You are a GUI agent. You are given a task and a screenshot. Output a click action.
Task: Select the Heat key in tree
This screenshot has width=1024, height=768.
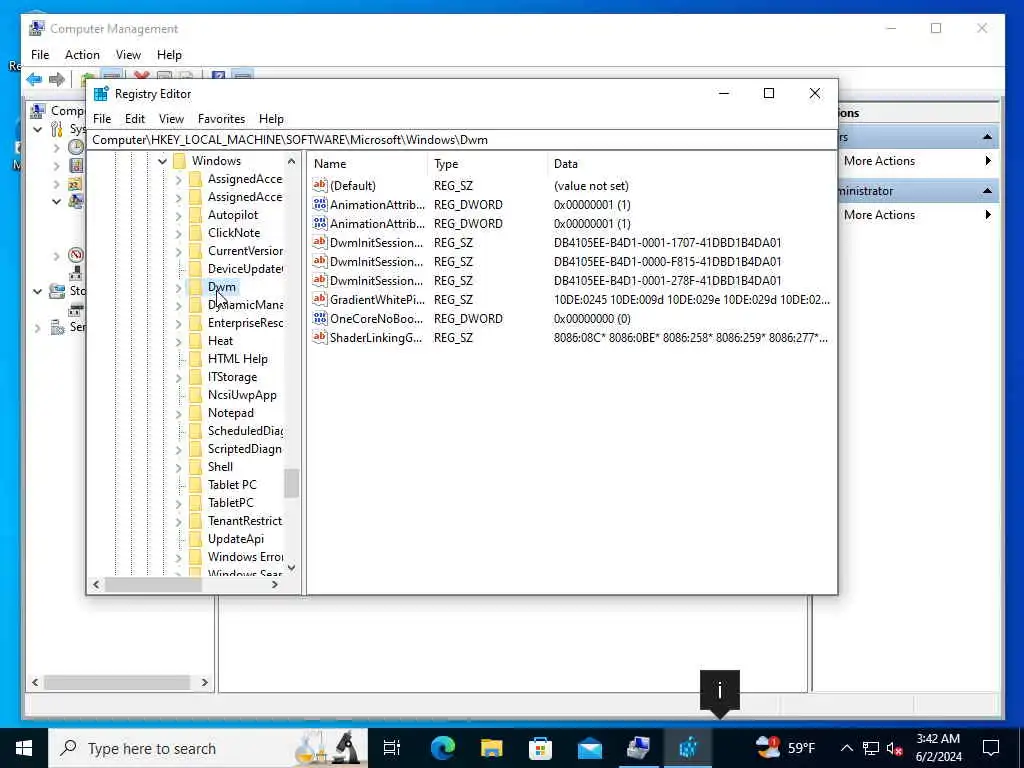[x=220, y=341]
